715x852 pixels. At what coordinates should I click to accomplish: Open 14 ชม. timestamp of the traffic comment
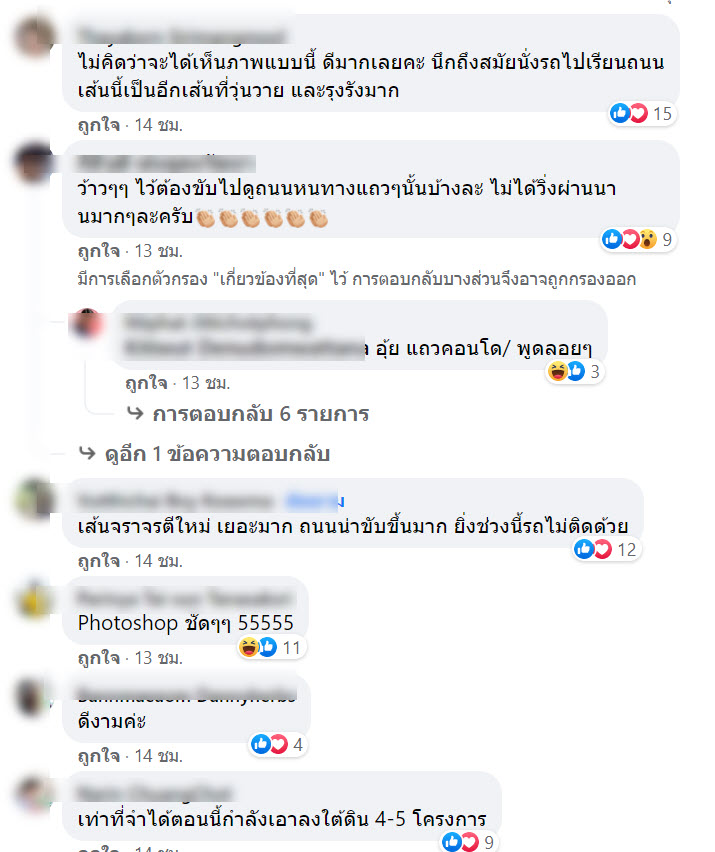pyautogui.click(x=159, y=561)
